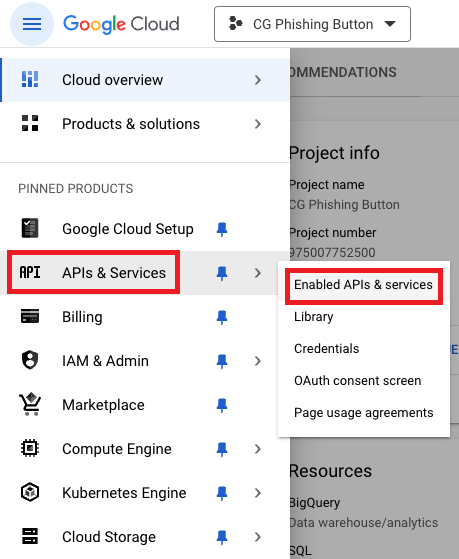
Task: Open the Products & solutions label
Action: pyautogui.click(x=131, y=124)
